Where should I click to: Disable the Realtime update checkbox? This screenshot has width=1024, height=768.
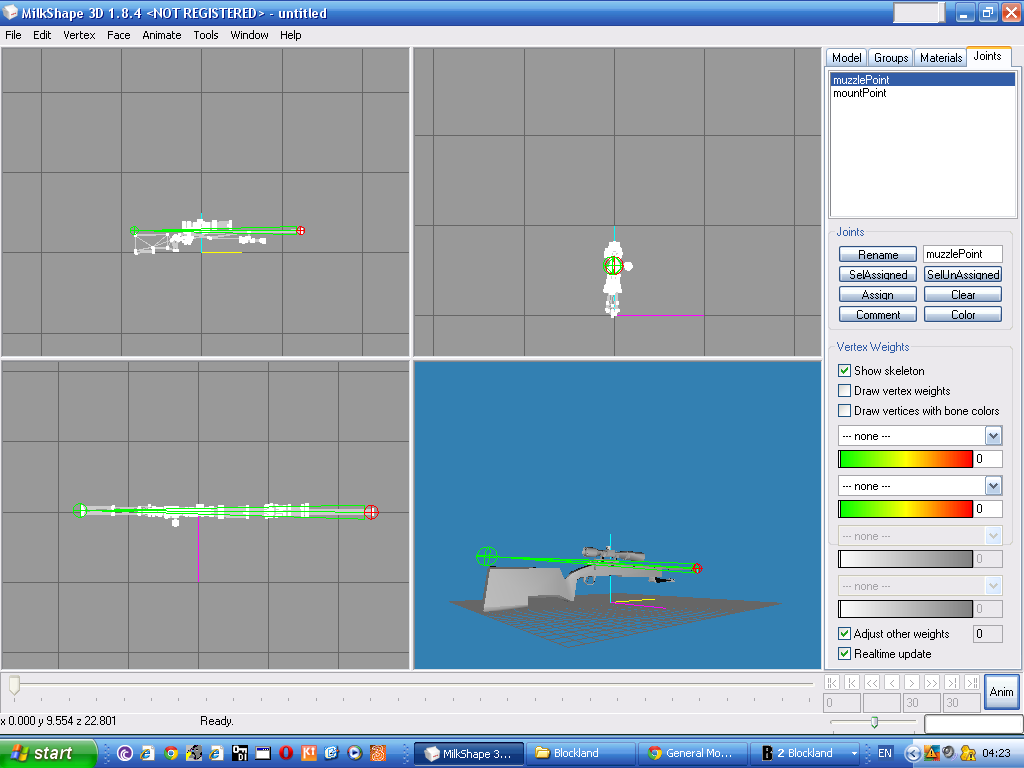tap(845, 654)
